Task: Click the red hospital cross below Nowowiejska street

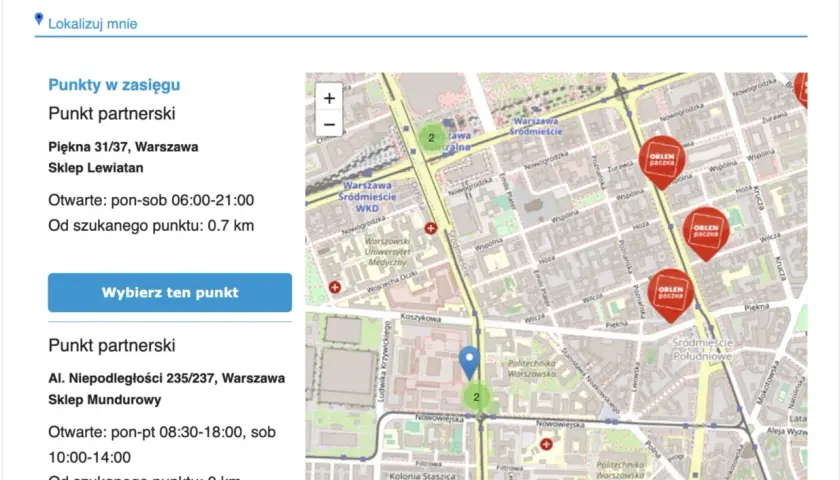Action: click(x=546, y=444)
